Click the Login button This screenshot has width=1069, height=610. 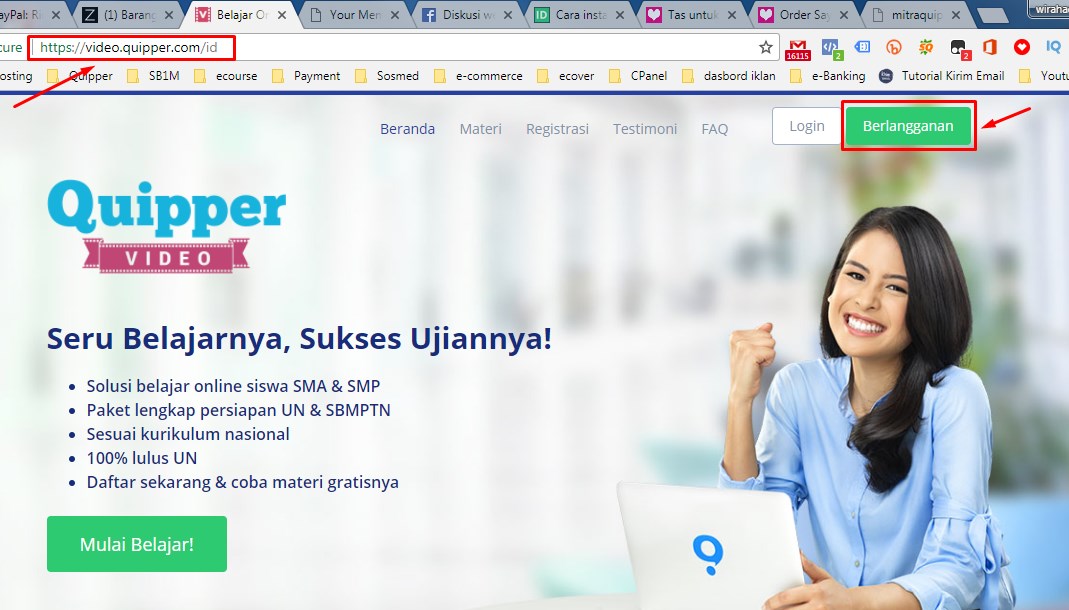click(807, 126)
